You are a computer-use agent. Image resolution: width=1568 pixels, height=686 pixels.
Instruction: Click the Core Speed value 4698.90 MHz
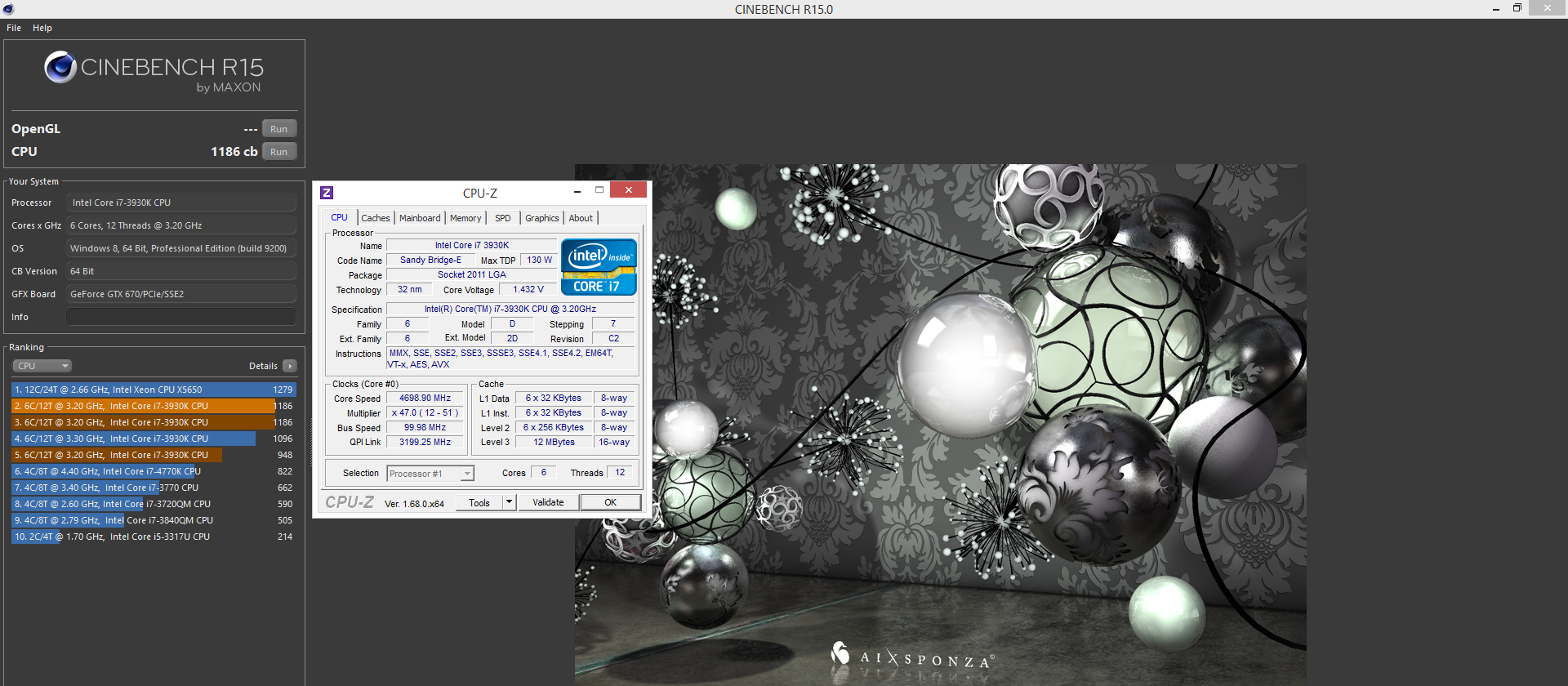tap(425, 398)
